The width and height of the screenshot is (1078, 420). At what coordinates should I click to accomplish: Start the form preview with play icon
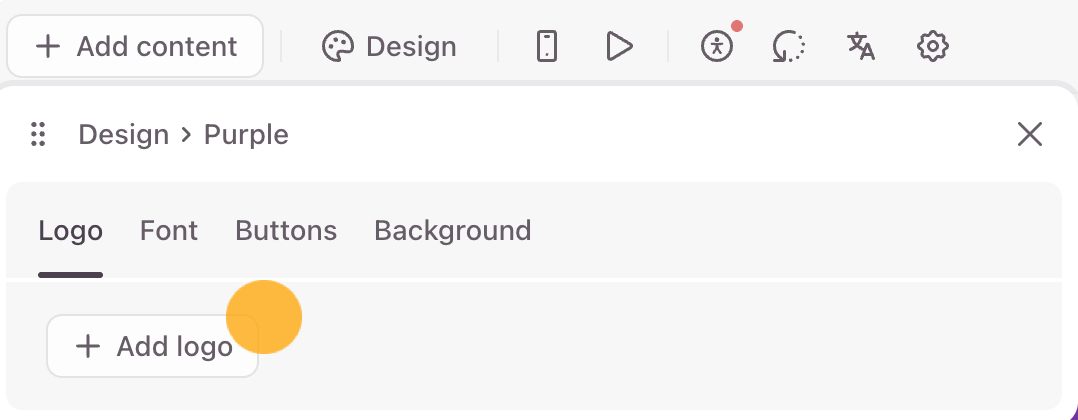619,47
